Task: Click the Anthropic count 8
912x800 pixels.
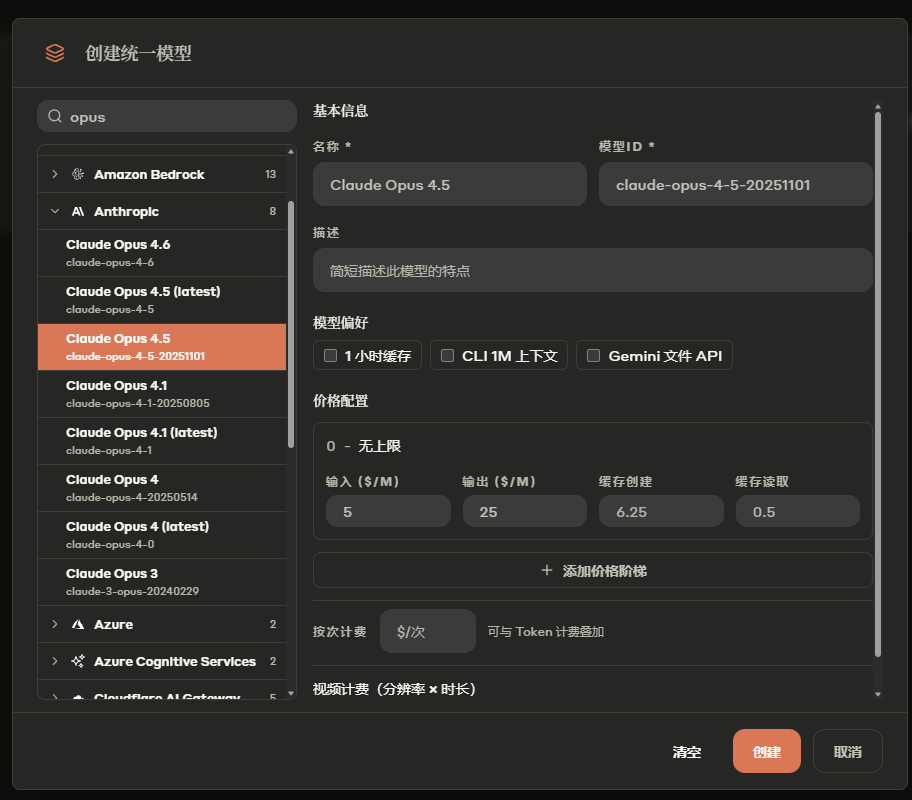Action: tap(273, 211)
